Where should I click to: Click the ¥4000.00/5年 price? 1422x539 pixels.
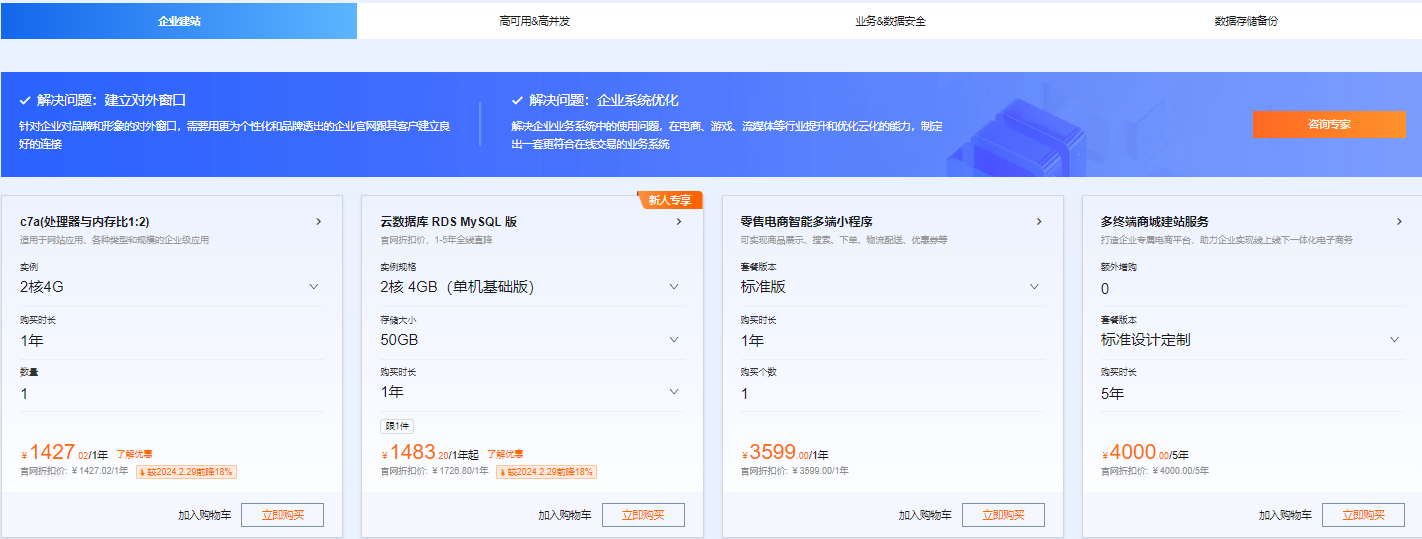pyautogui.click(x=1145, y=453)
